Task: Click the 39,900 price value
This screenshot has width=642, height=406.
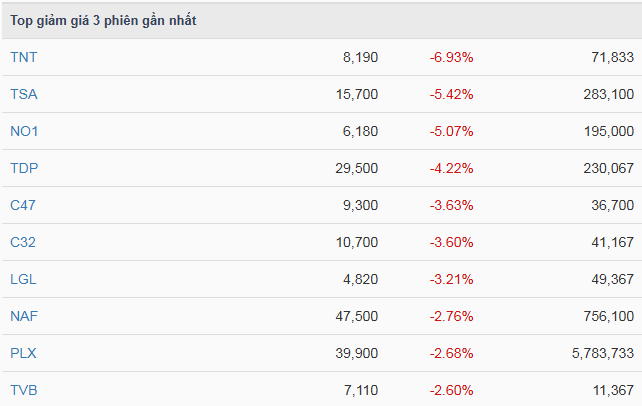Action: pyautogui.click(x=357, y=353)
